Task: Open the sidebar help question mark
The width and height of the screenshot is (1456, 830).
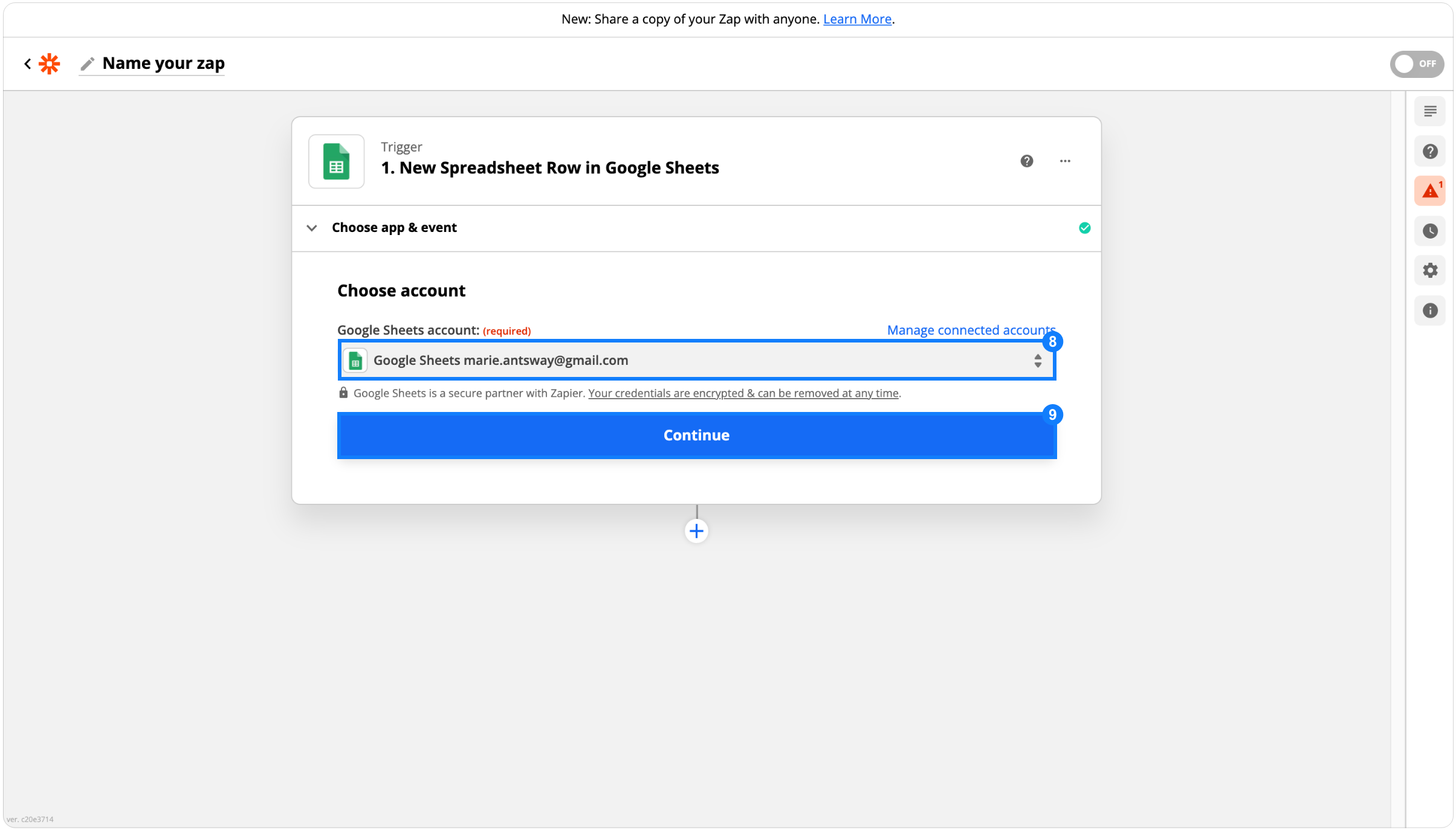Action: coord(1430,151)
